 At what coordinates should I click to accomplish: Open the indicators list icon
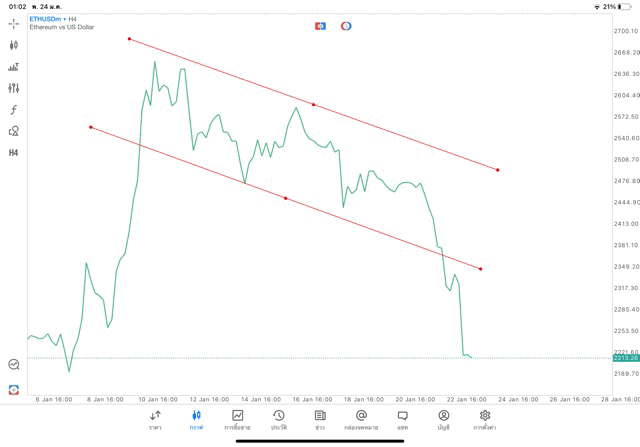[x=14, y=67]
